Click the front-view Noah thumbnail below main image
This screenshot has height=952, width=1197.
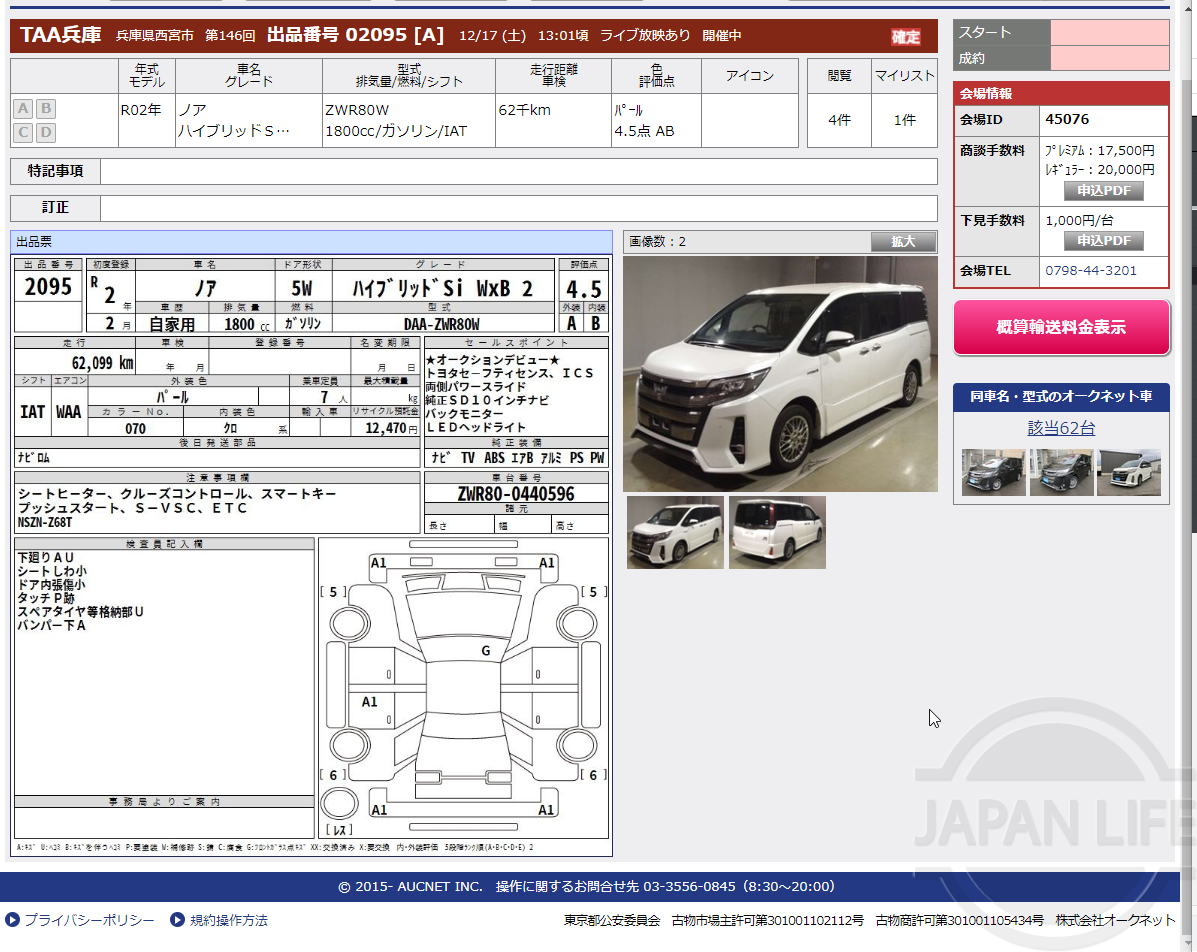[675, 532]
